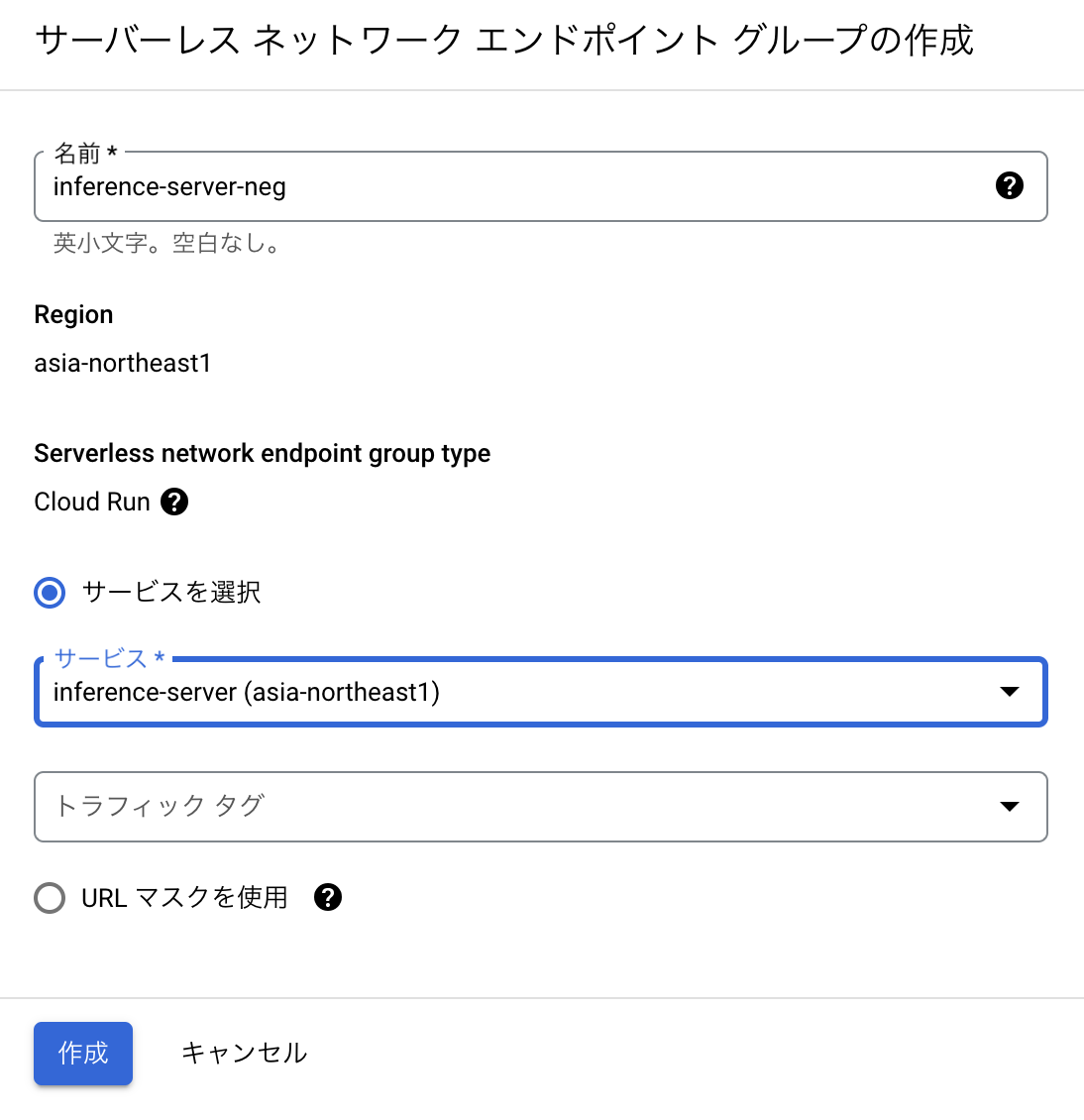The width and height of the screenshot is (1084, 1120).
Task: Choose the URL マスクを使用 radio button
Action: tap(50, 898)
